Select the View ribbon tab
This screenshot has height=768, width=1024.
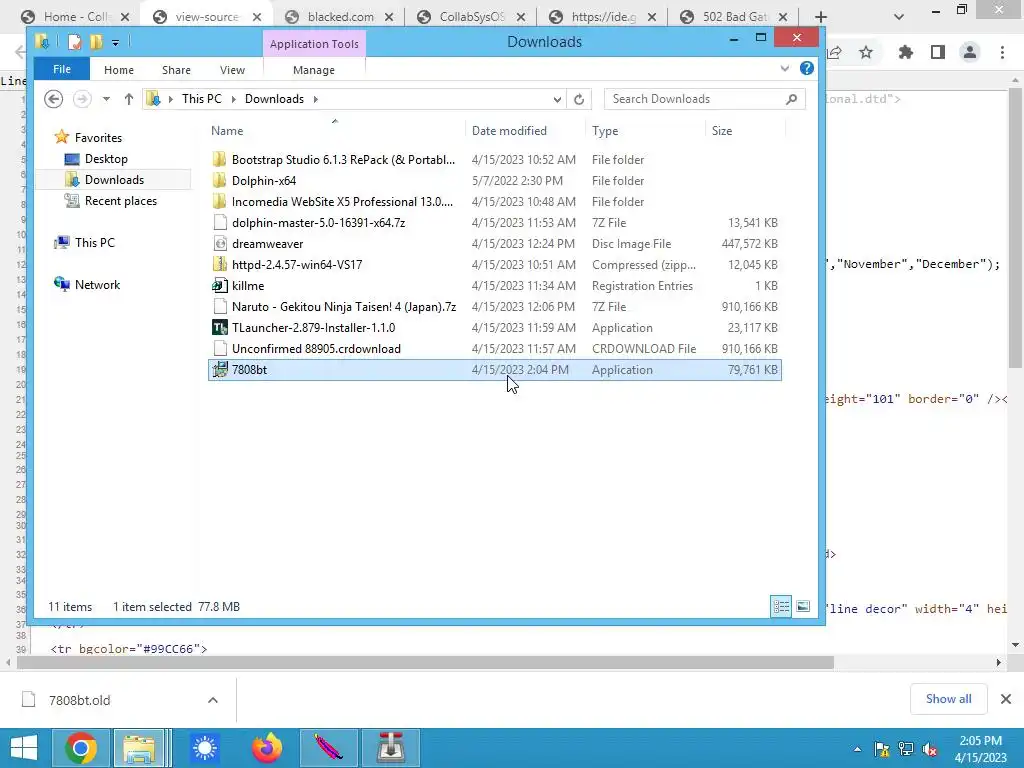pyautogui.click(x=232, y=70)
